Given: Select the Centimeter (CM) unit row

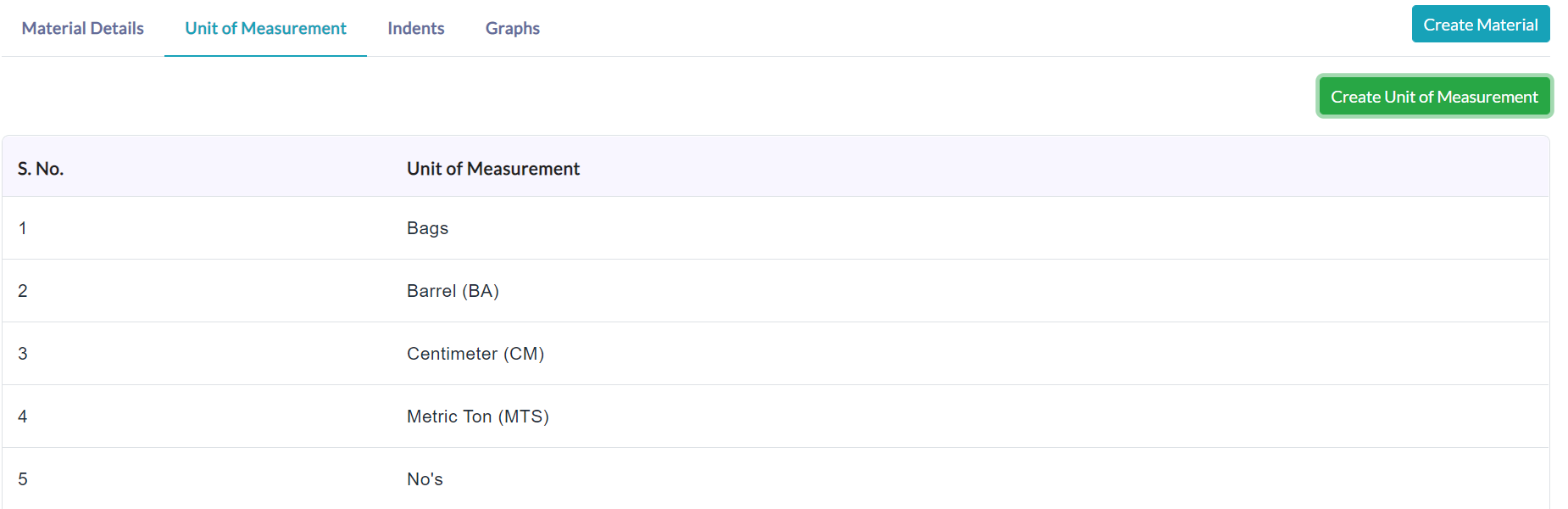Looking at the screenshot, I should click(x=776, y=354).
